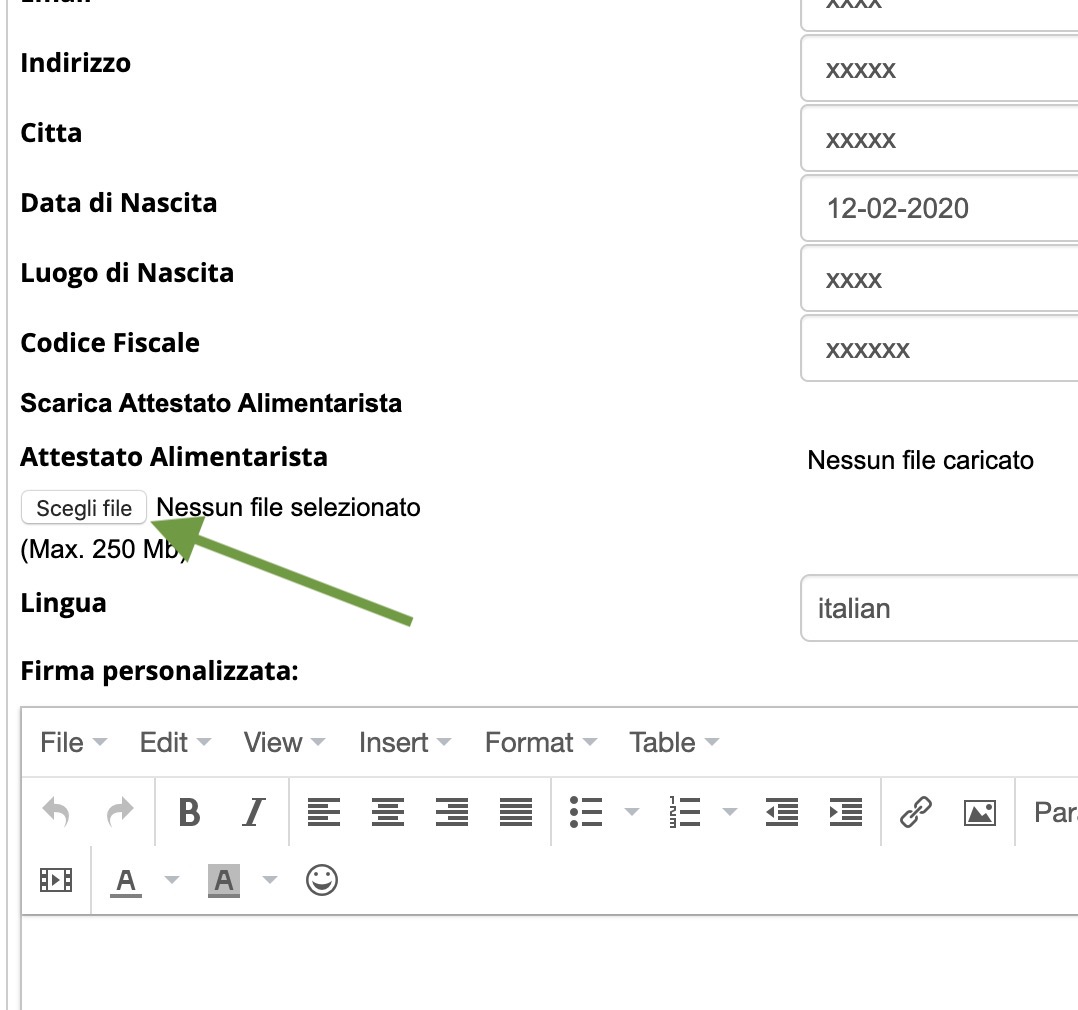Click the Data di Nascita field
This screenshot has width=1078, height=1010.
click(x=938, y=208)
